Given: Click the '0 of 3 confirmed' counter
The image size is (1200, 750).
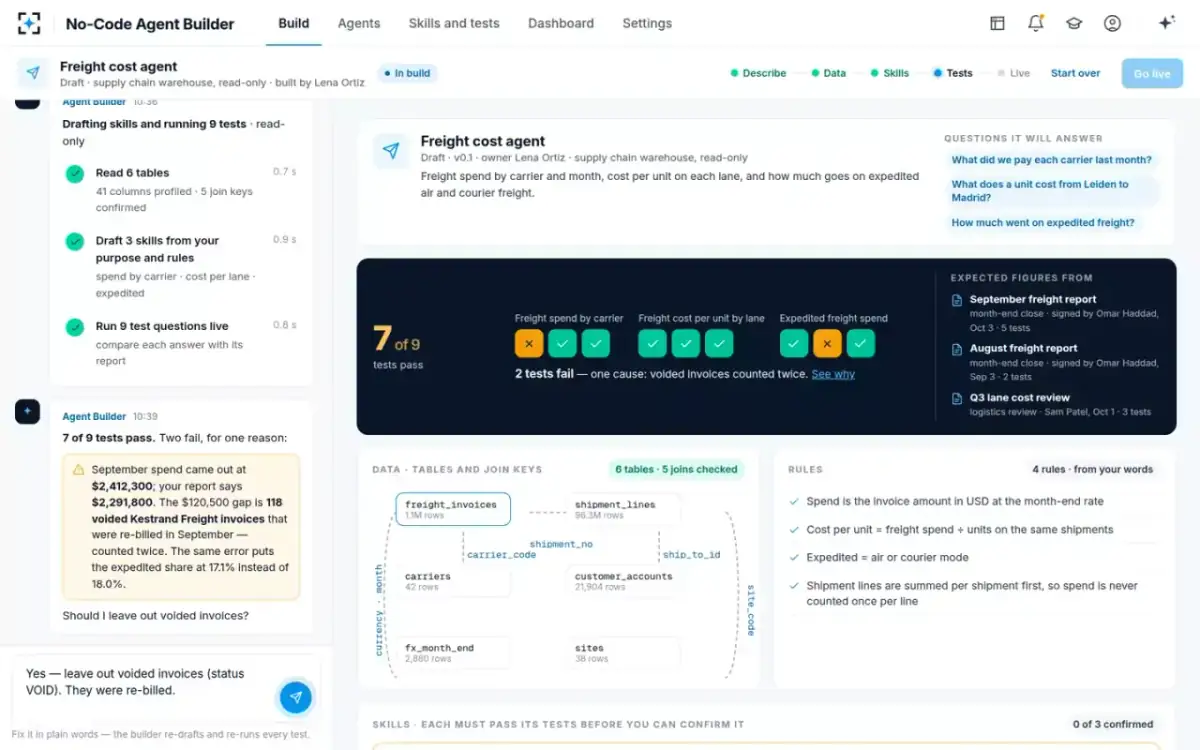Looking at the screenshot, I should point(1113,724).
